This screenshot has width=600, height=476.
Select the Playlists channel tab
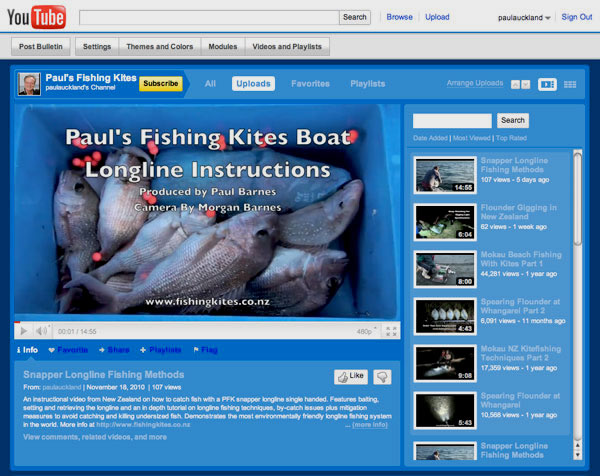pos(368,83)
